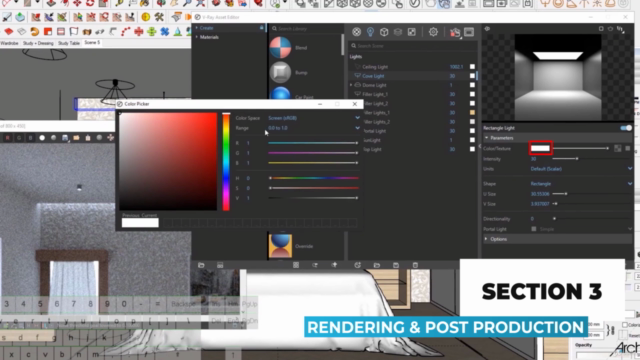Select the Lights lightbulb category icon
This screenshot has height=360, width=640.
coord(370,32)
